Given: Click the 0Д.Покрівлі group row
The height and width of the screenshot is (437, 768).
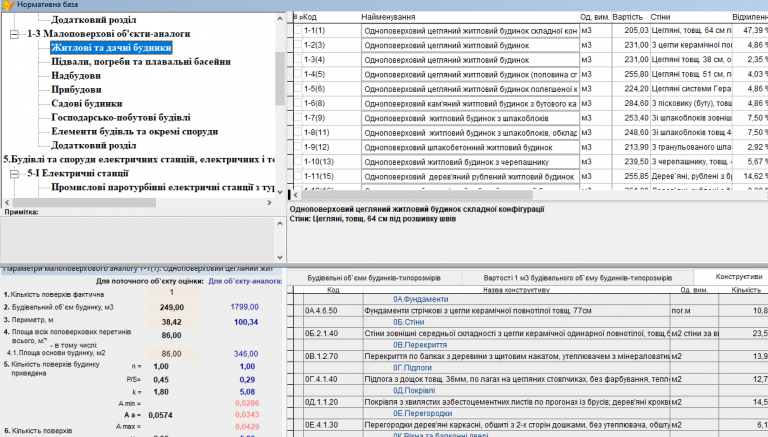Looking at the screenshot, I should coord(413,390).
